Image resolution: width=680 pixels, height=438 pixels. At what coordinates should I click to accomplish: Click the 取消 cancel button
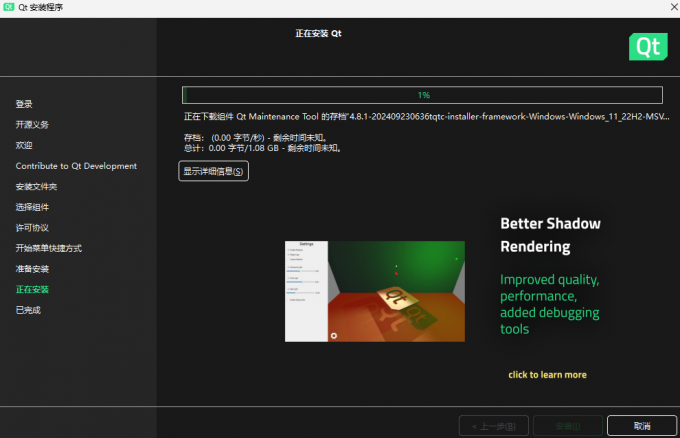[641, 425]
